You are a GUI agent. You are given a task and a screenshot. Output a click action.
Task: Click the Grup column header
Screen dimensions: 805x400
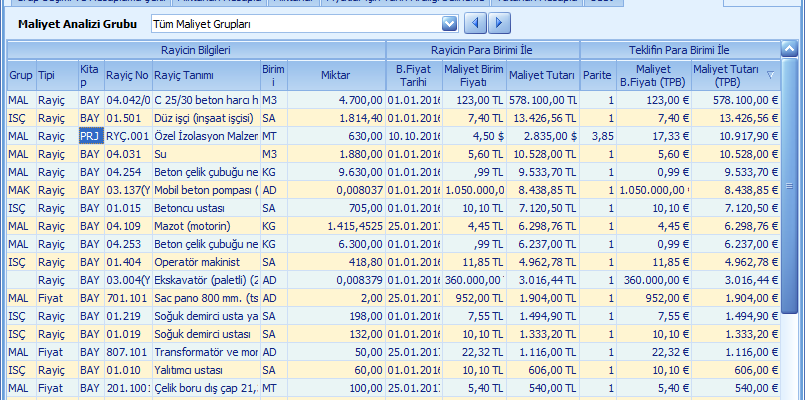pyautogui.click(x=20, y=75)
